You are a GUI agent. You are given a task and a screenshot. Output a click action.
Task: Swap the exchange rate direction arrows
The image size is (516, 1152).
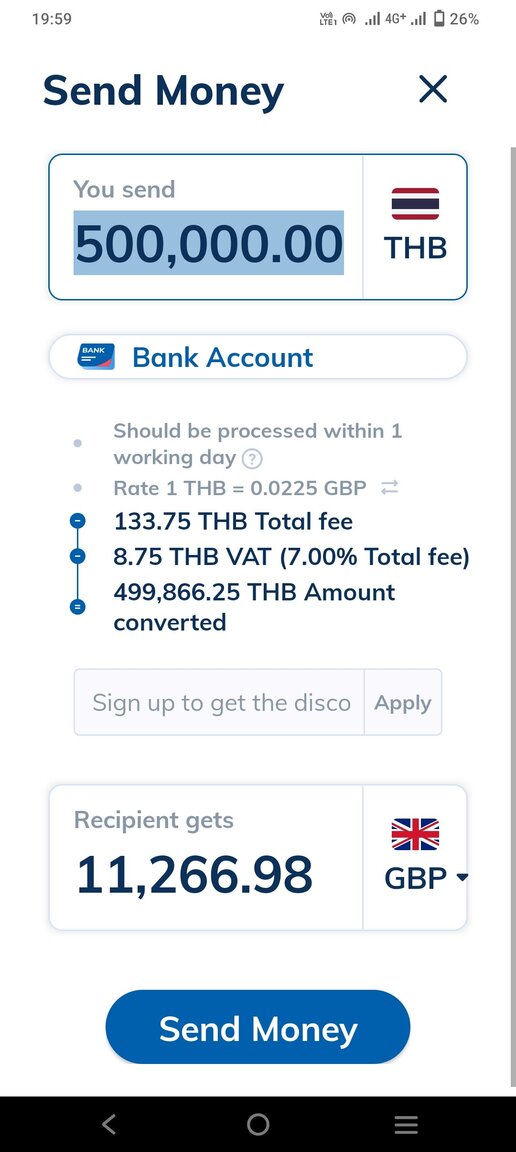390,487
